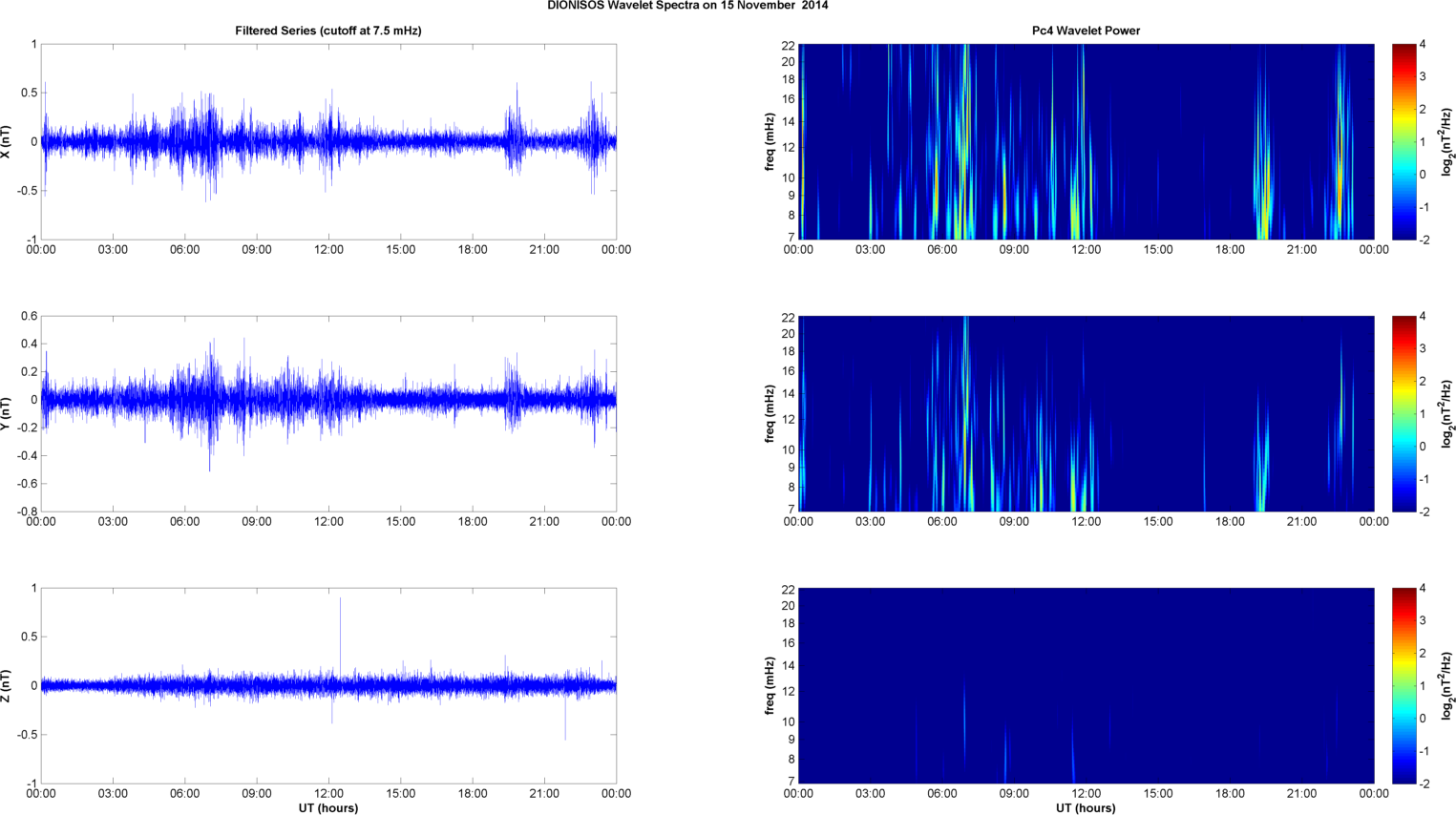Click the Y (nT) axis label
1456x815 pixels.
(x=8, y=413)
